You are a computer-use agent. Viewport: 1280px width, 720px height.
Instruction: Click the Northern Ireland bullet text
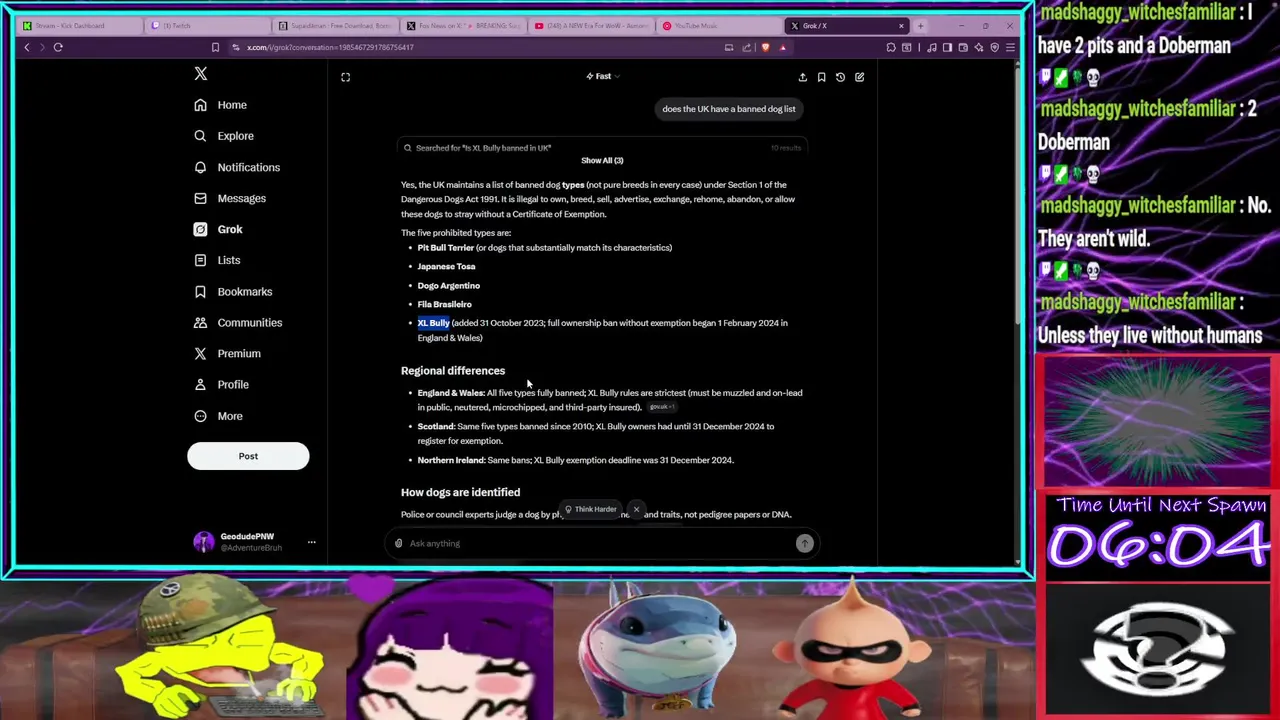pyautogui.click(x=575, y=460)
